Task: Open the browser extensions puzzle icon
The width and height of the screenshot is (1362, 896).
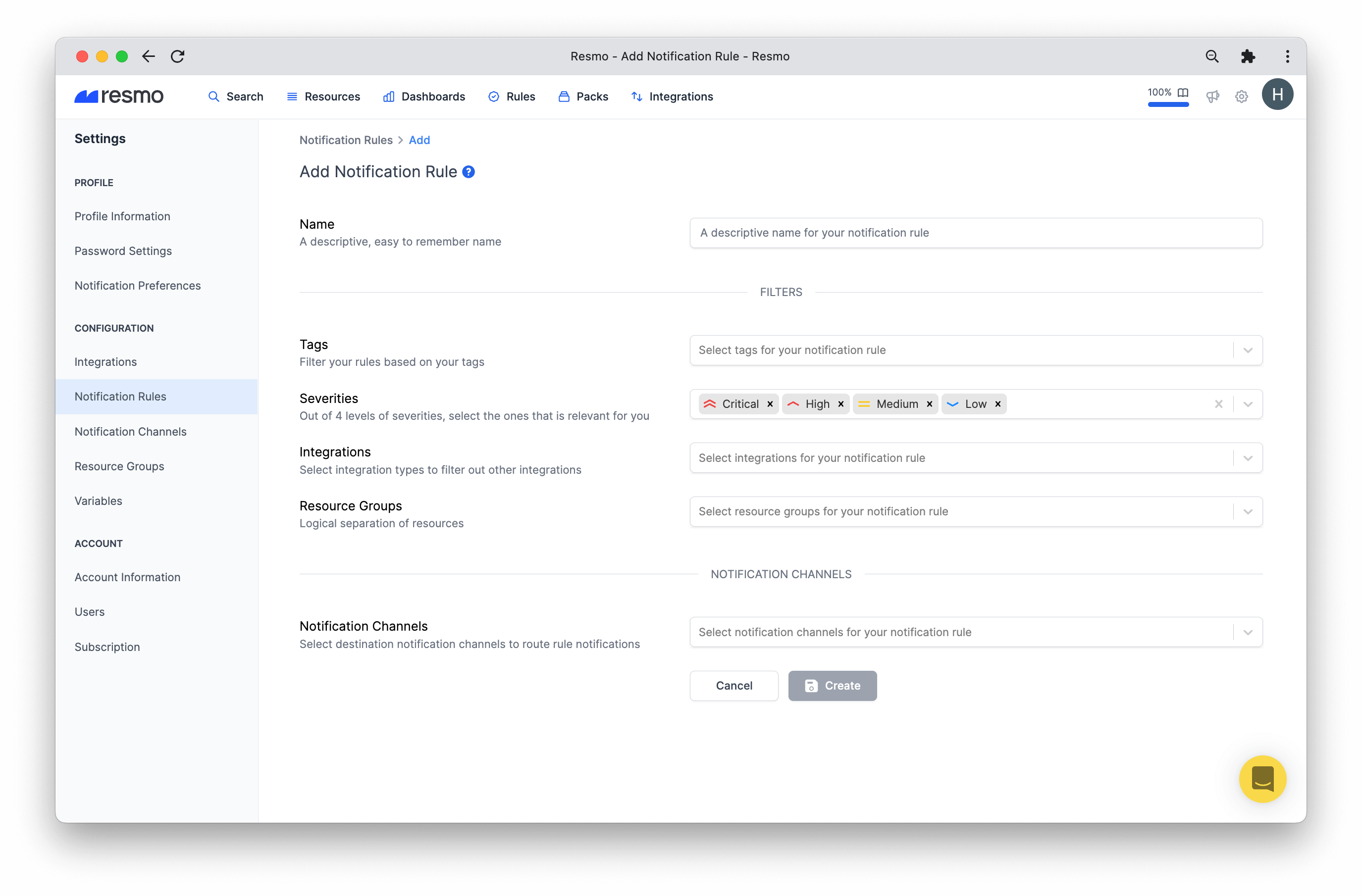Action: pyautogui.click(x=1248, y=56)
